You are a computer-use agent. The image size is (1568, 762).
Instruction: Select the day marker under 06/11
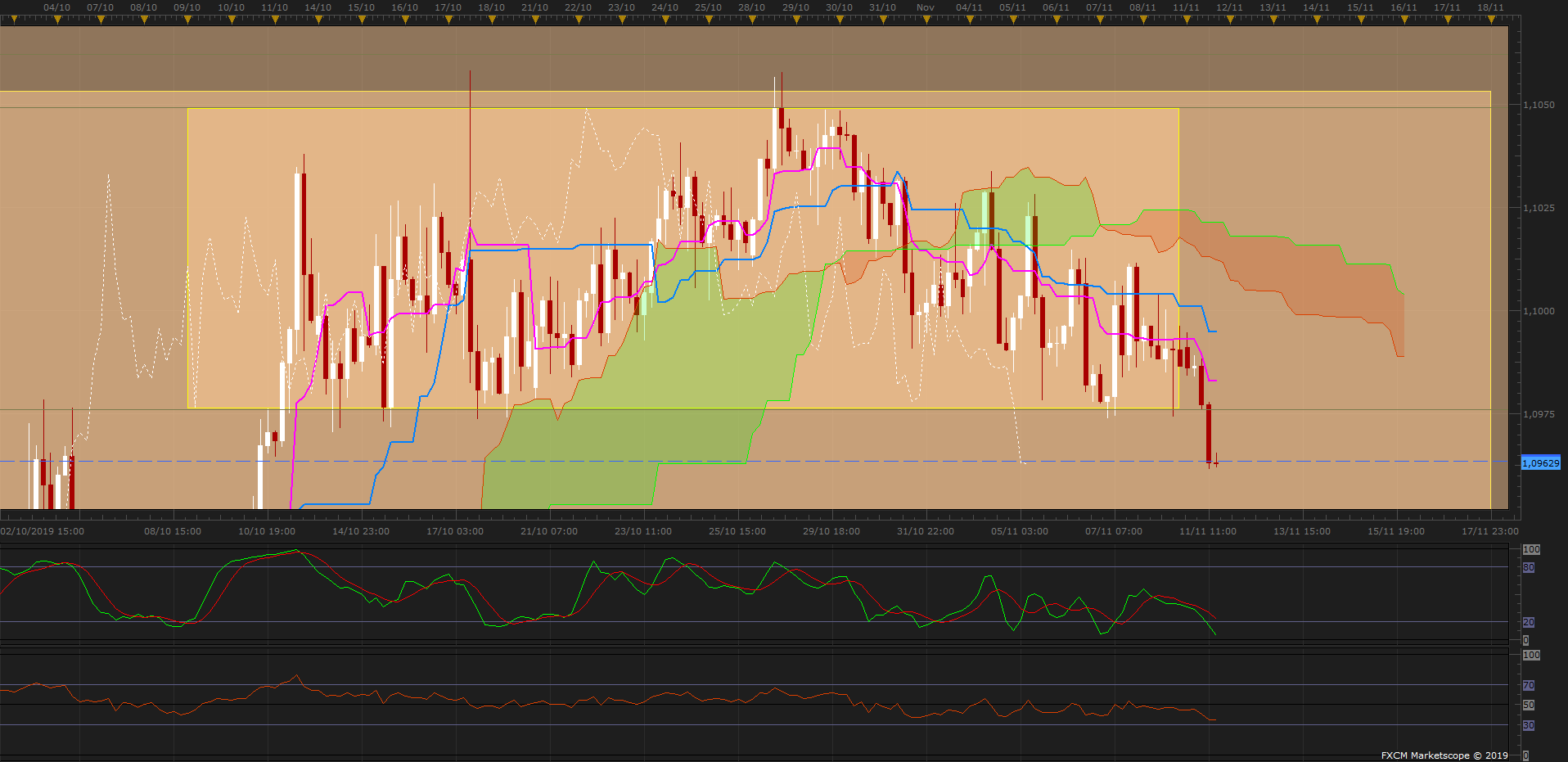coord(1057,19)
